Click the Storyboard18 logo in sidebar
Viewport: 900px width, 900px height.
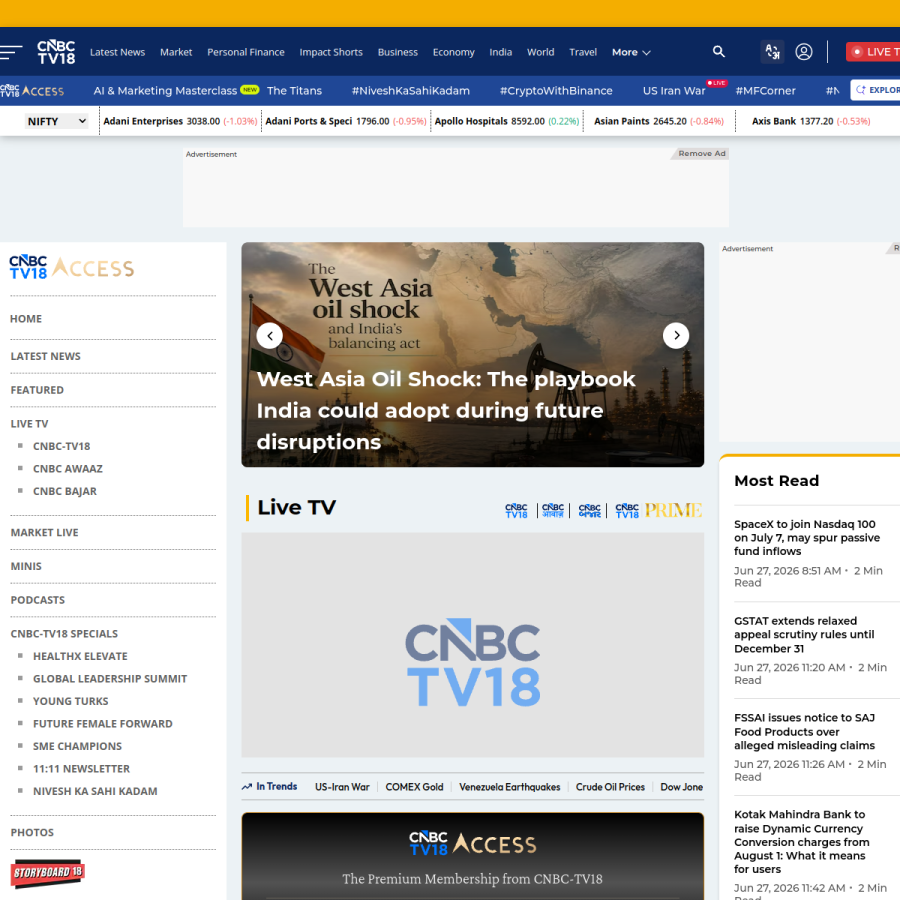click(x=48, y=874)
